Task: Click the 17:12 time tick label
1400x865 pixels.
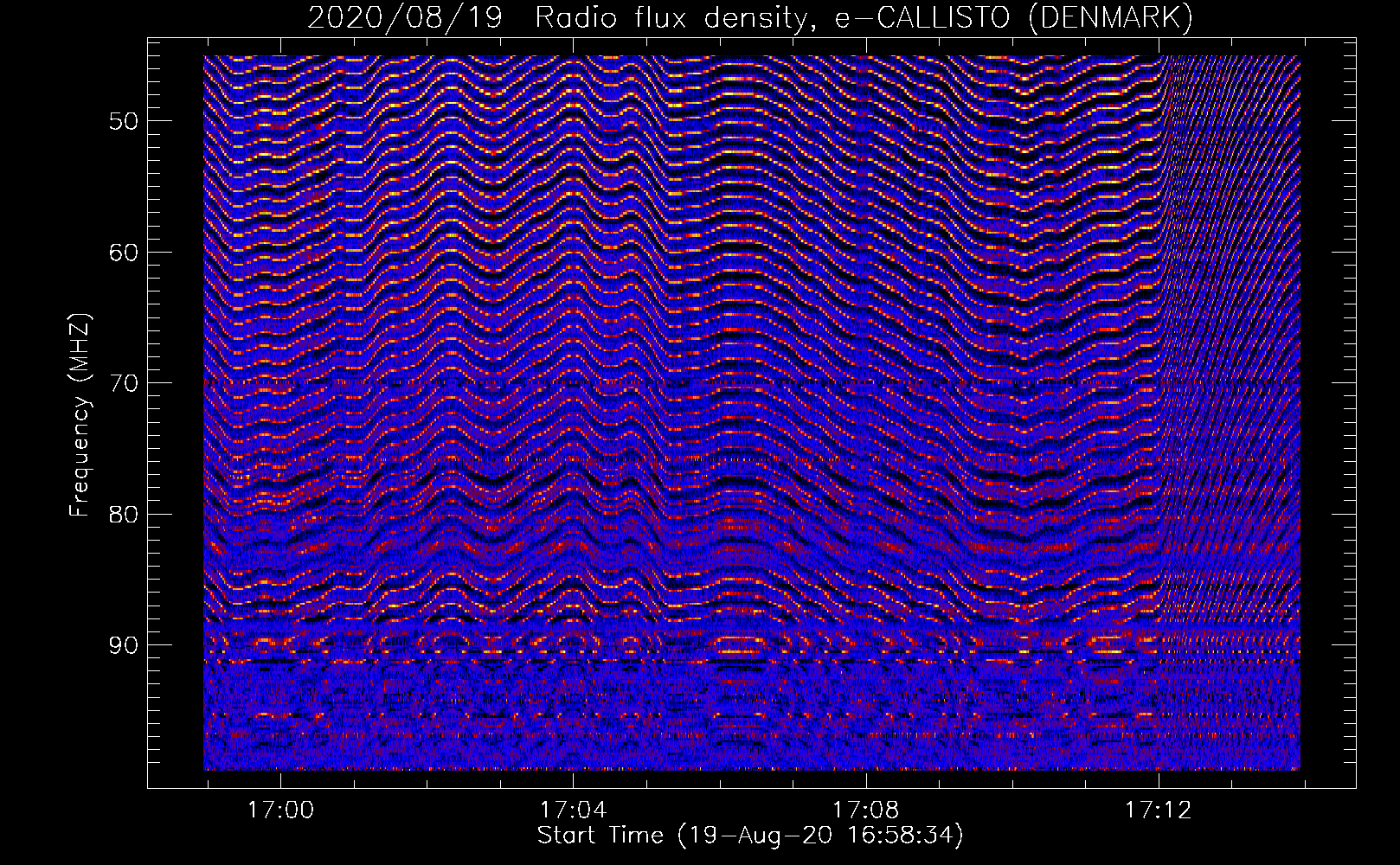Action: tap(1158, 811)
